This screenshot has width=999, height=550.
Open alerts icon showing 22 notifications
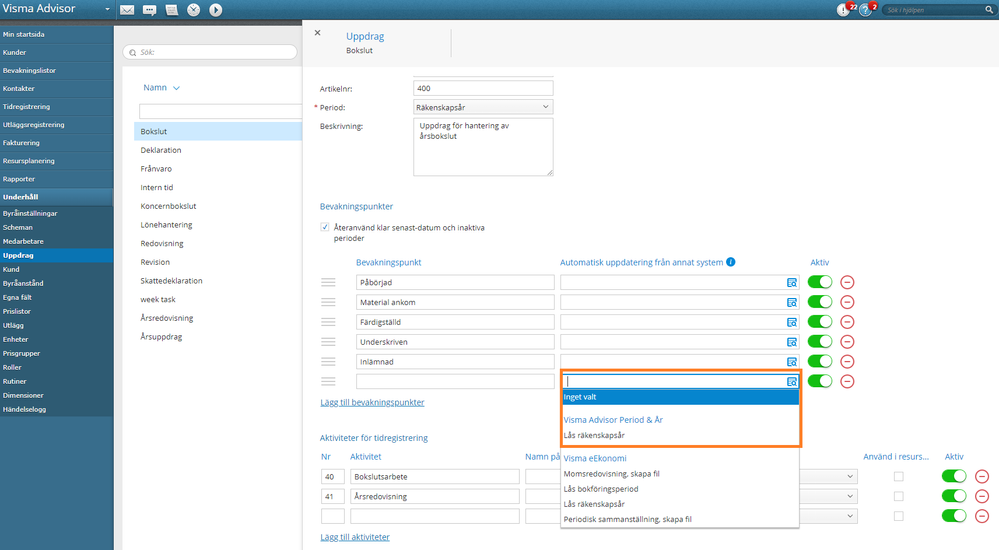(x=843, y=10)
